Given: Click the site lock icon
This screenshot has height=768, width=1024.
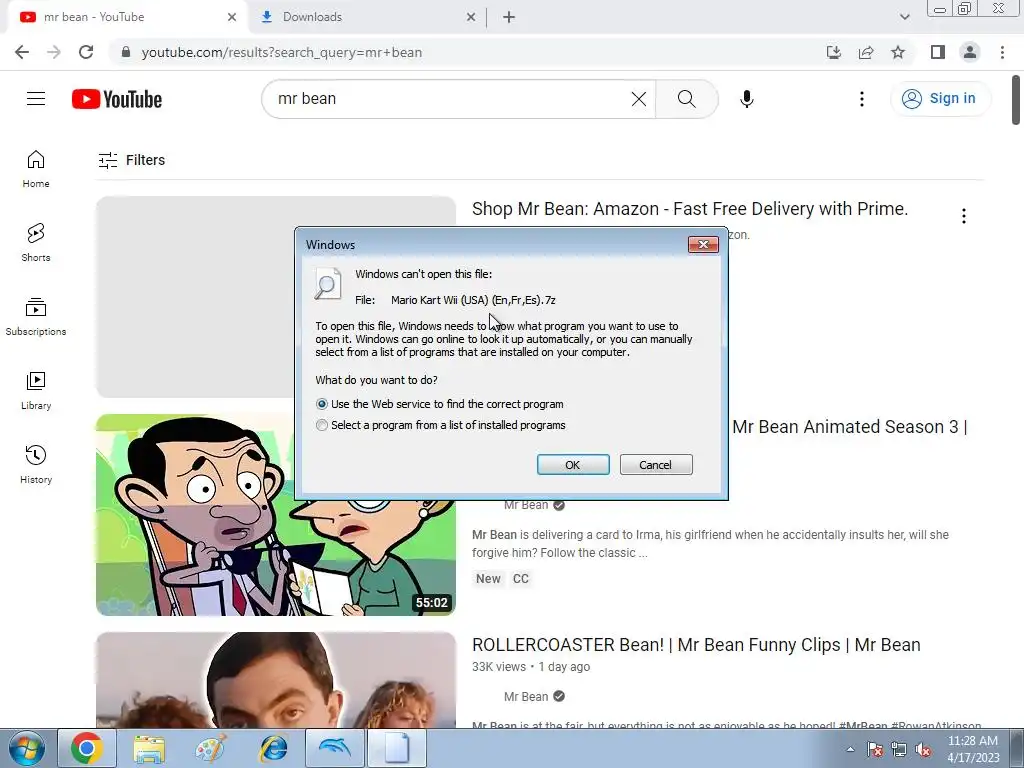Looking at the screenshot, I should (x=126, y=52).
